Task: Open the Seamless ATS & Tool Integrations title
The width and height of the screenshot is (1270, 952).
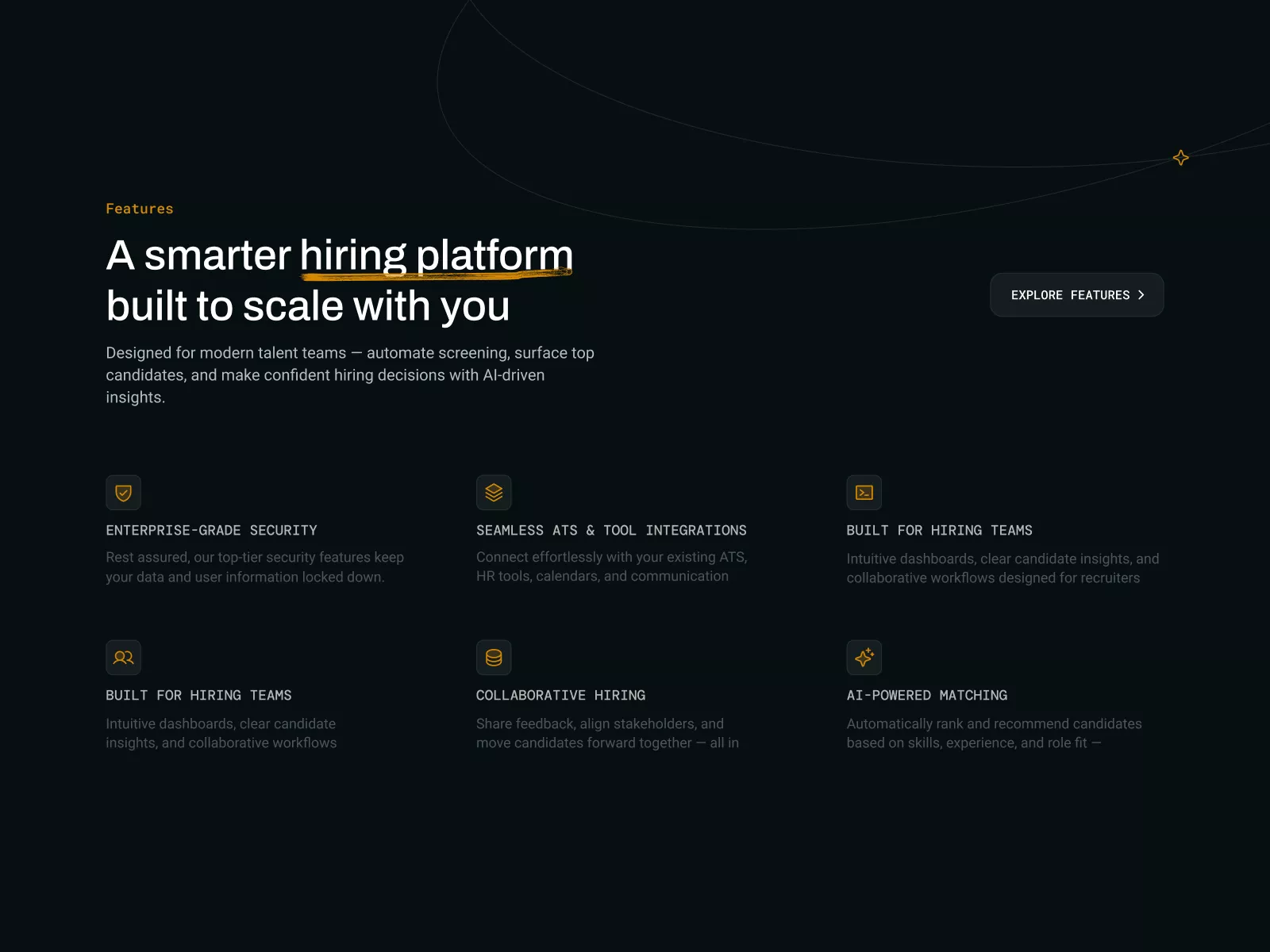Action: click(x=611, y=531)
